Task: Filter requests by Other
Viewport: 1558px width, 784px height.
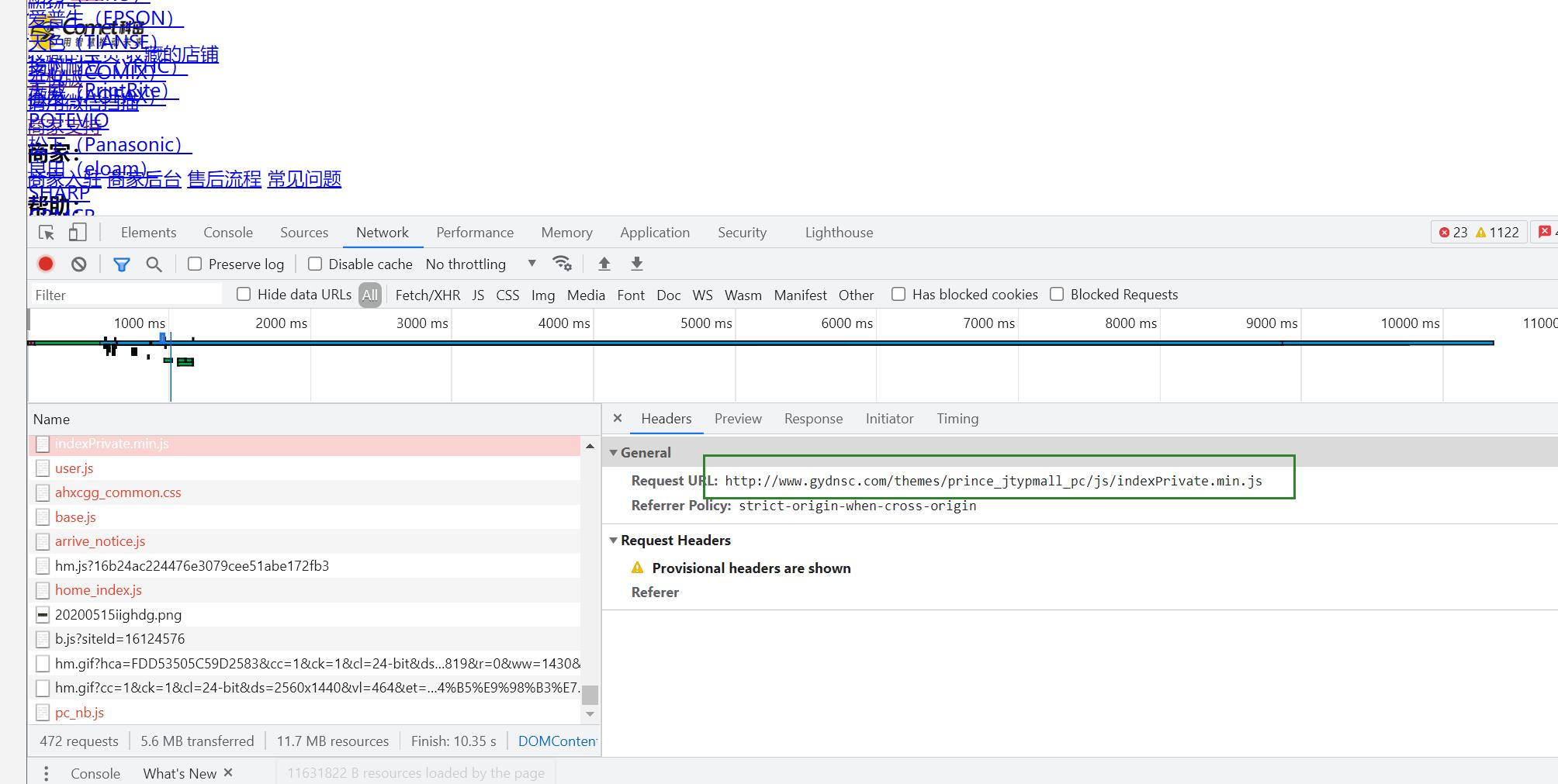Action: [x=856, y=295]
